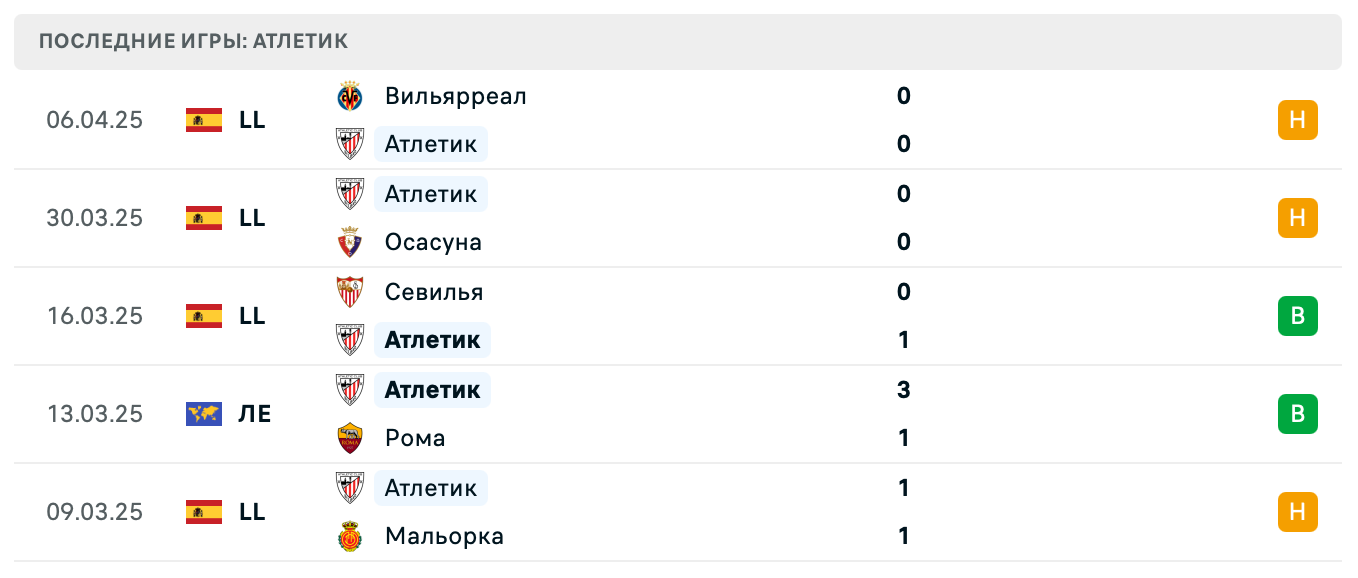Click the 'Последние игры: Атлетик' header
This screenshot has height=578, width=1358.
pyautogui.click(x=193, y=41)
